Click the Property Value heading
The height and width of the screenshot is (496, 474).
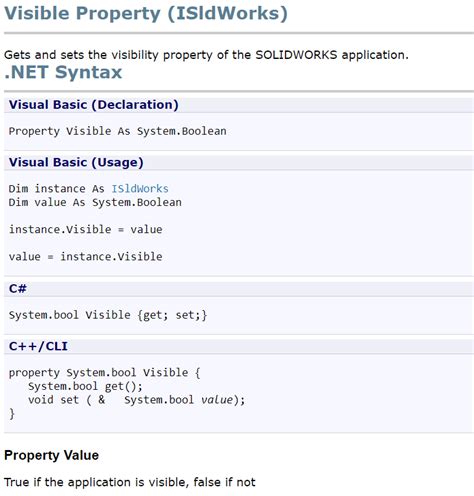pyautogui.click(x=51, y=455)
